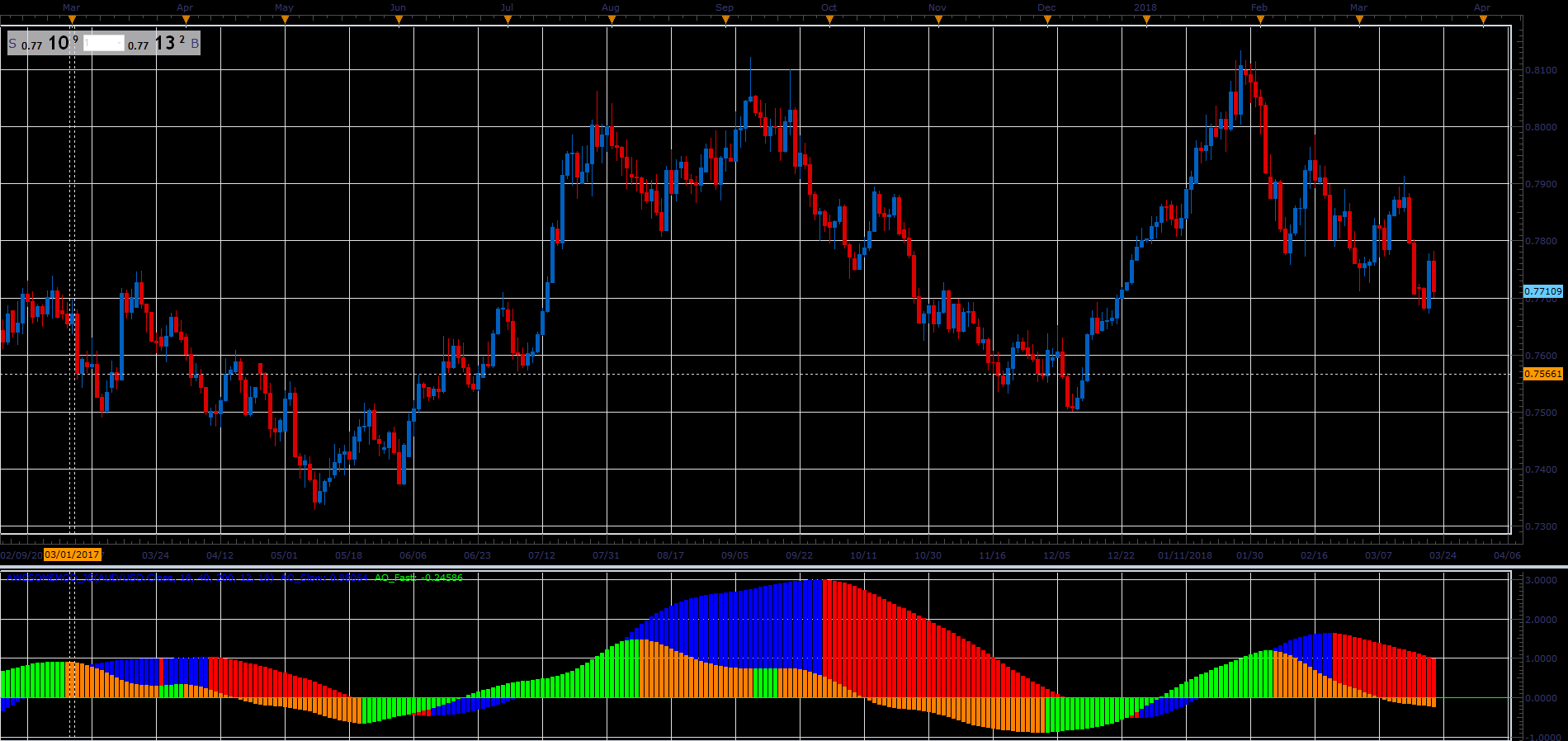This screenshot has height=741, width=1568.
Task: Click the 3.0000 indicator scale label
Action: point(1541,580)
